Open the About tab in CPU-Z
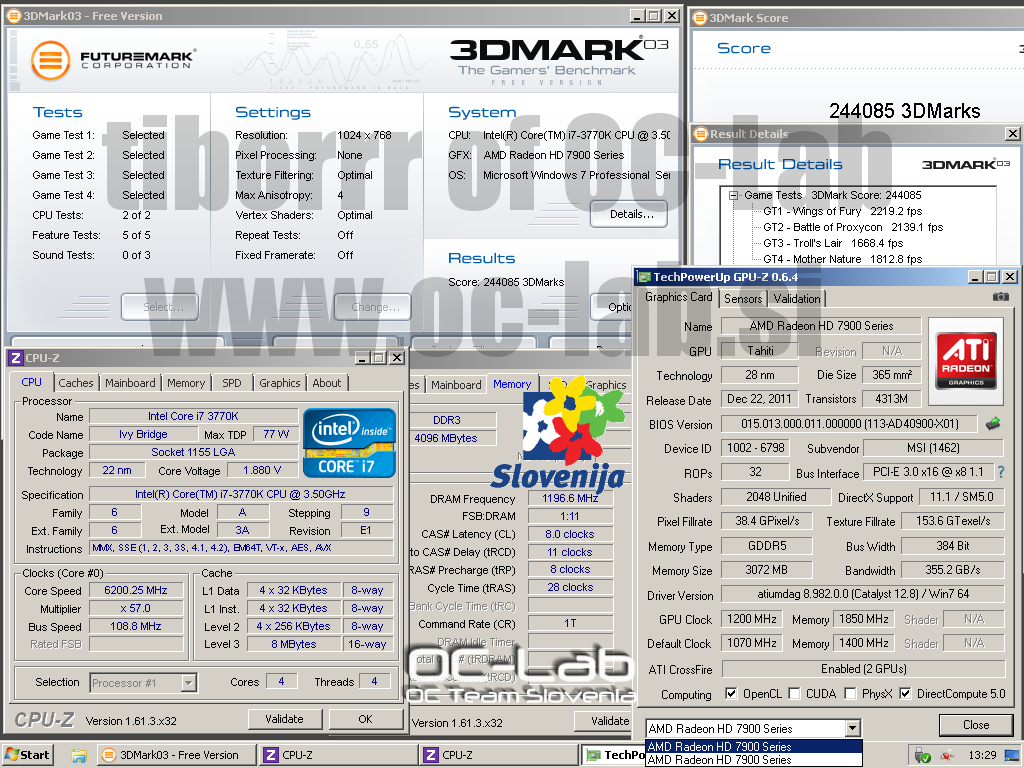1024x768 pixels. [327, 383]
